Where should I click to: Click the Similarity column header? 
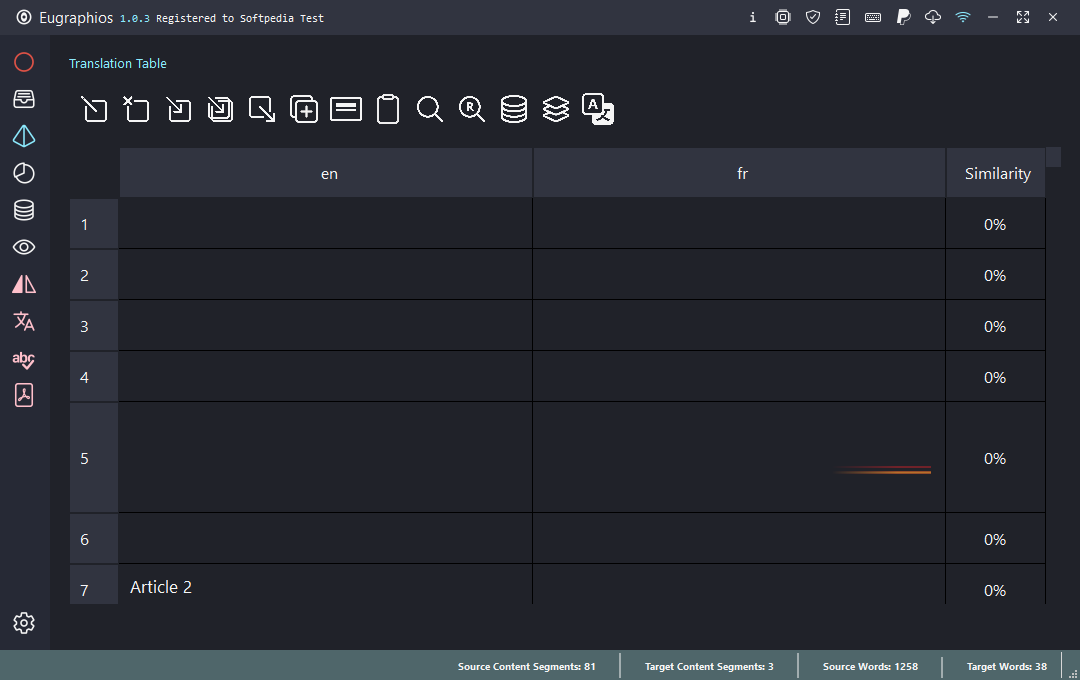(x=997, y=173)
